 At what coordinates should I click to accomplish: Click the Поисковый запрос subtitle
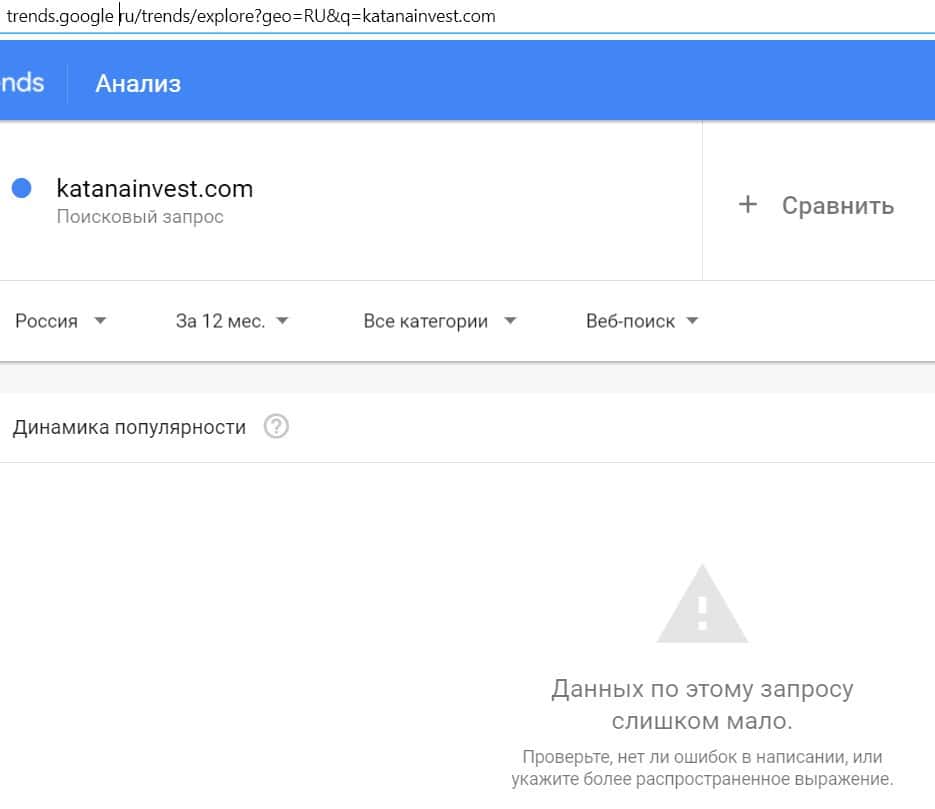point(140,217)
